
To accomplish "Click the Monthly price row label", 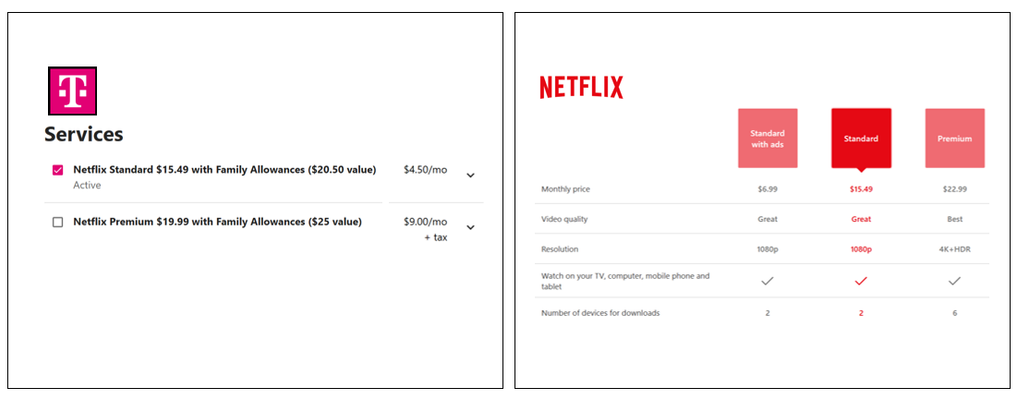I will 565,189.
